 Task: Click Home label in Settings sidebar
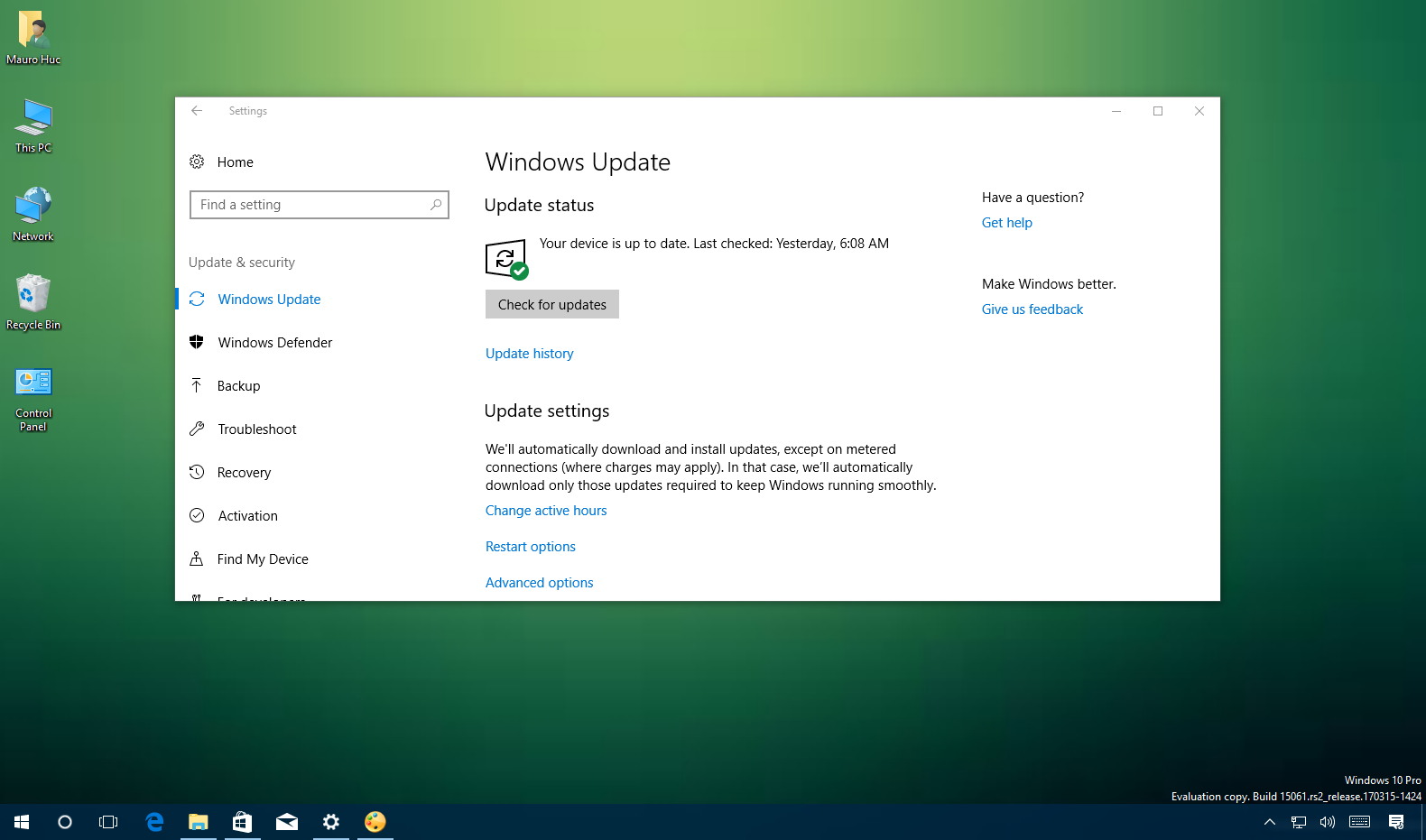[236, 162]
